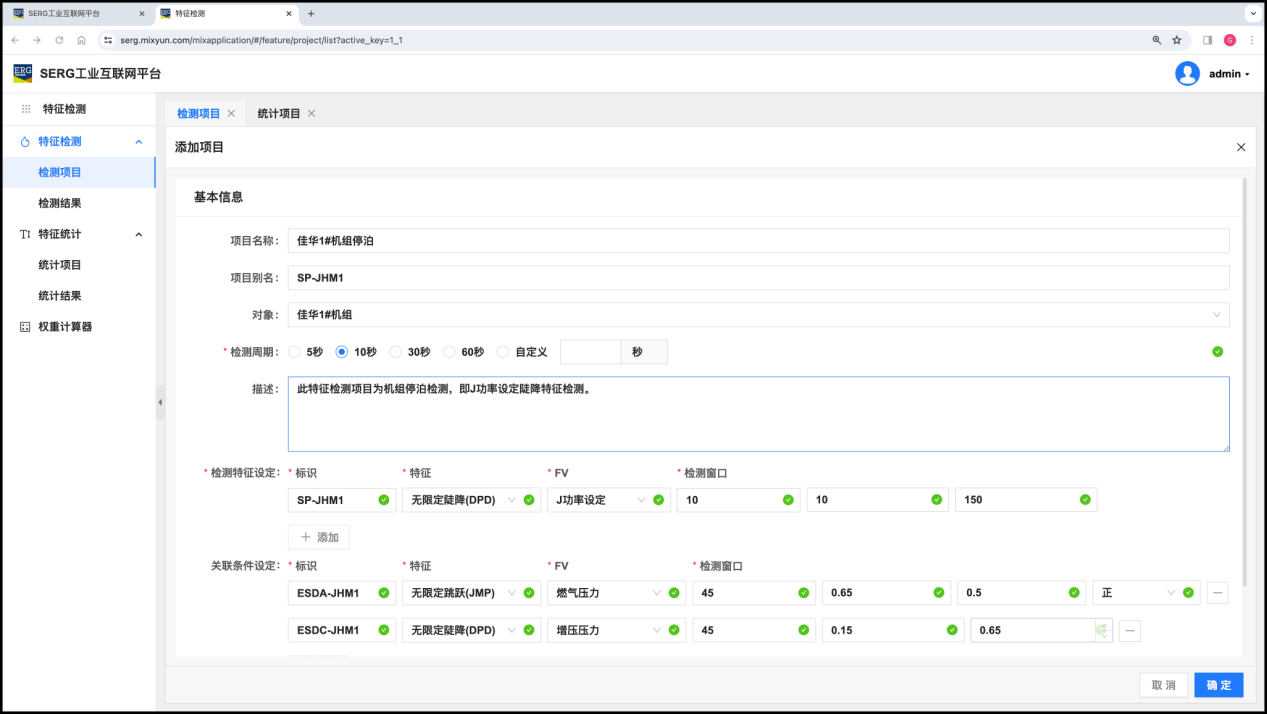This screenshot has width=1267, height=714.
Task: Switch to the 统计项目 tab
Action: 279,114
